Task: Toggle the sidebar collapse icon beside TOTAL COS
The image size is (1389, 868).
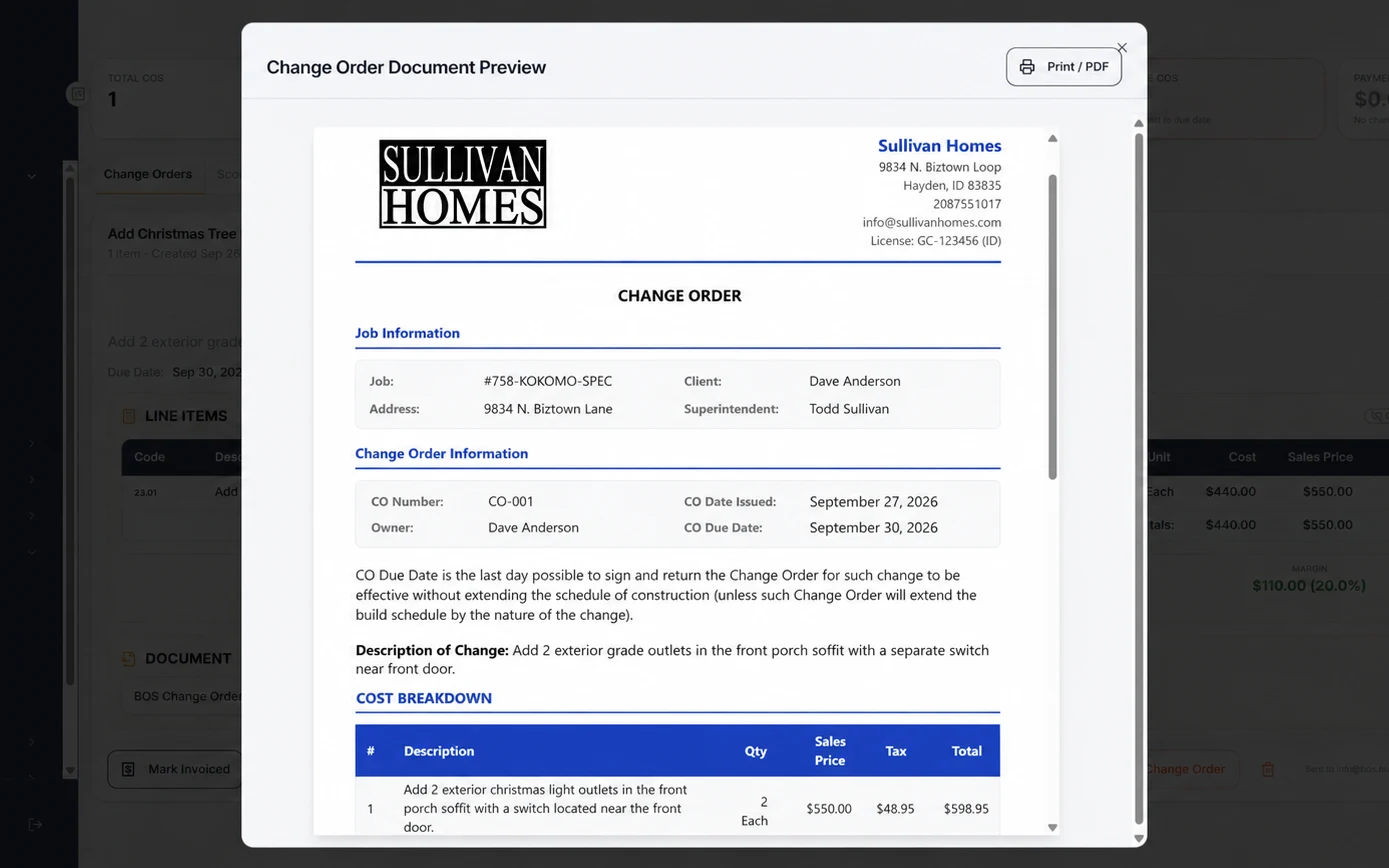Action: 78,94
